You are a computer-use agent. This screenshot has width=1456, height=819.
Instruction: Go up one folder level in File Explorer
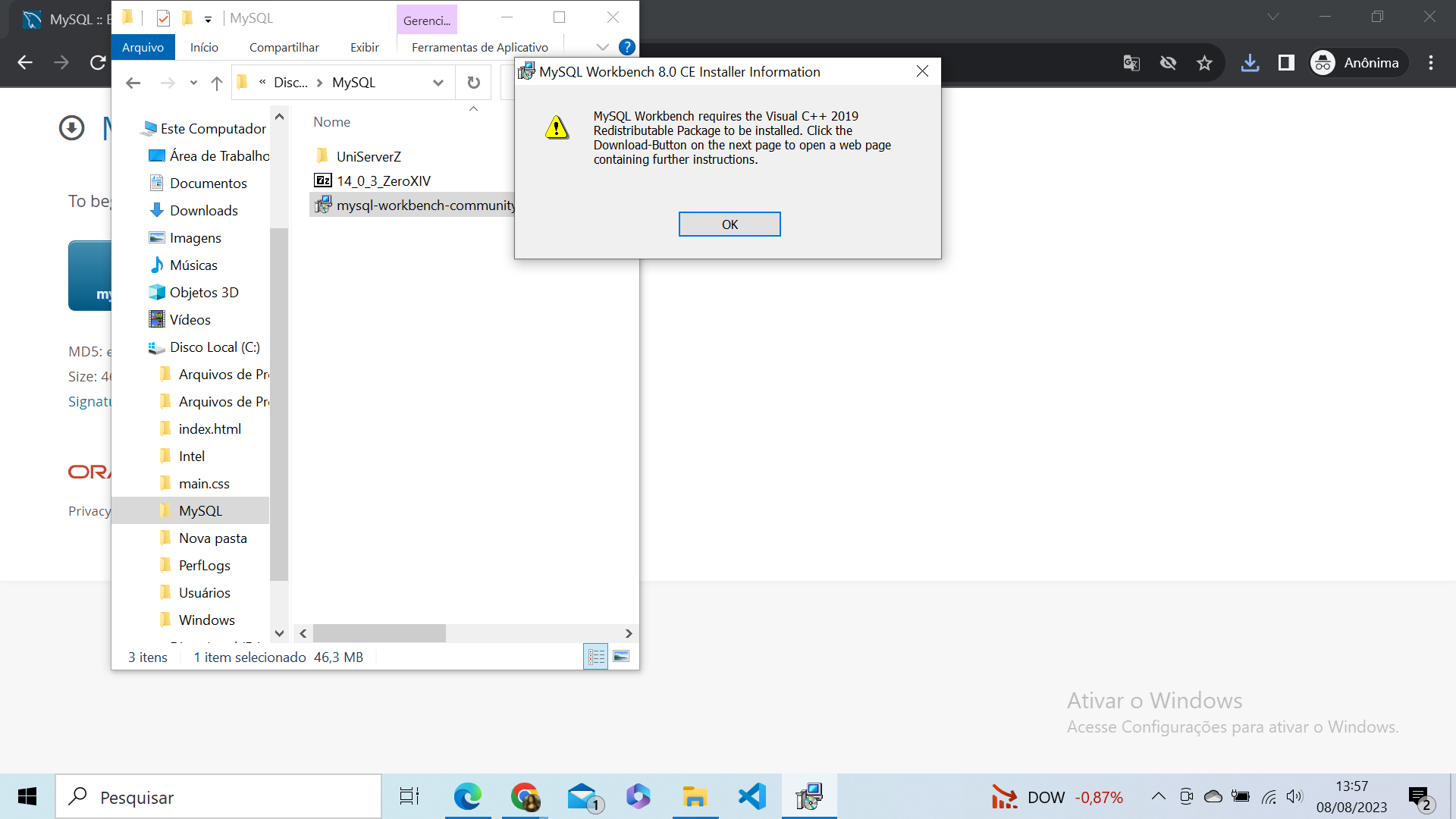217,83
